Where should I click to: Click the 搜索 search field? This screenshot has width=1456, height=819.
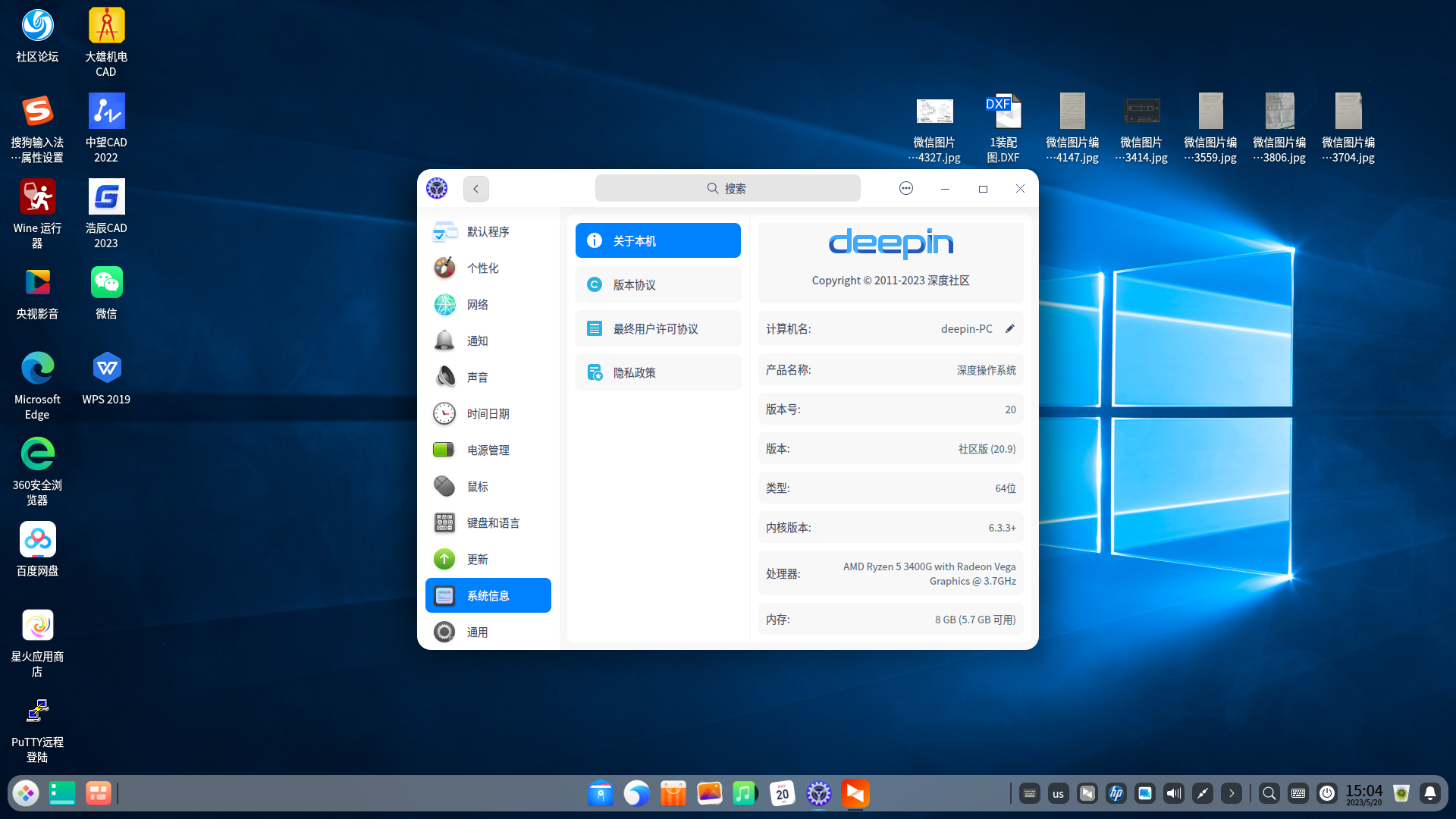coord(727,189)
